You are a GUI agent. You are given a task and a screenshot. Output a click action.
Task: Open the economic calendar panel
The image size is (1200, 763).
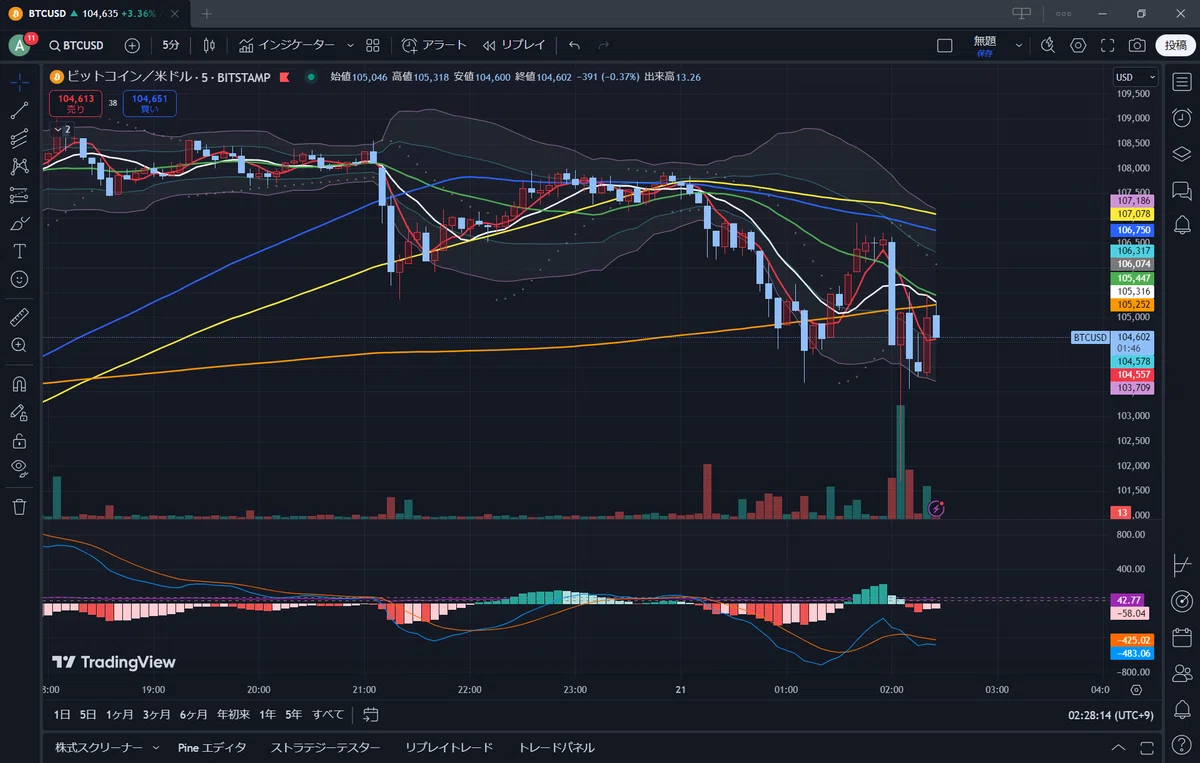point(1181,637)
